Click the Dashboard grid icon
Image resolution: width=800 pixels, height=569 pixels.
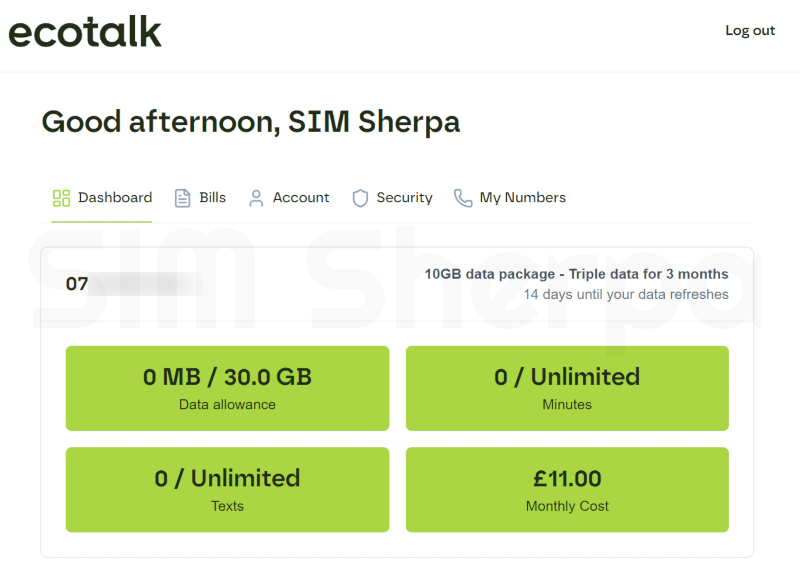pyautogui.click(x=61, y=198)
